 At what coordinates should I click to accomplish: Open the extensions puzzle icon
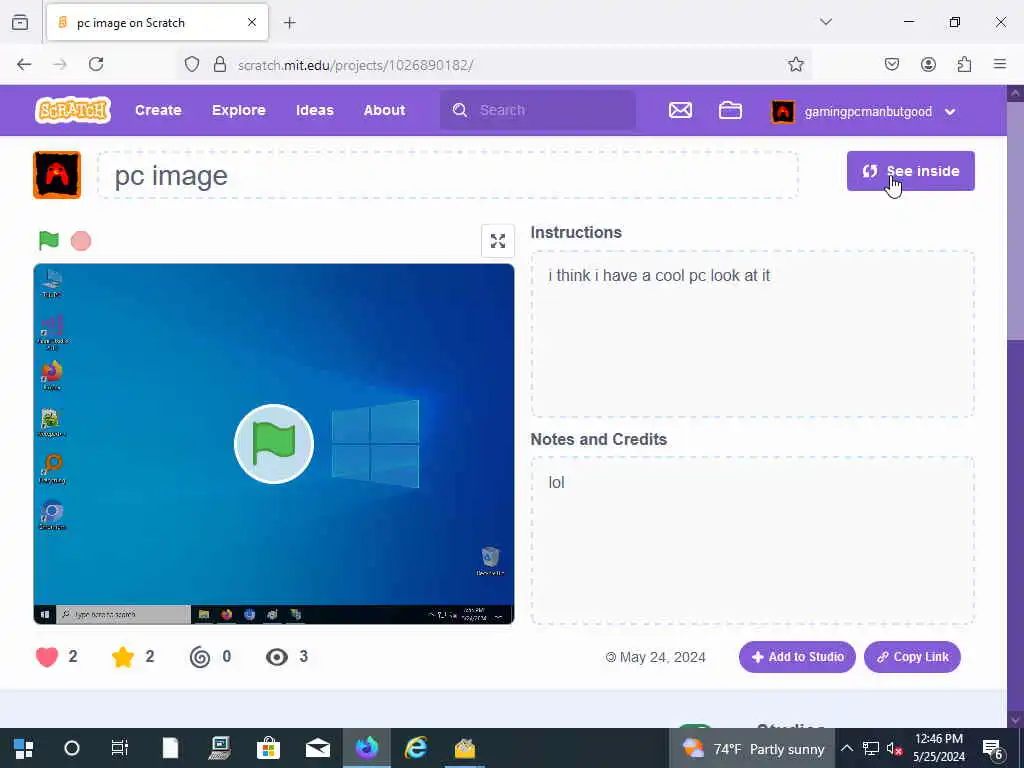coord(964,64)
